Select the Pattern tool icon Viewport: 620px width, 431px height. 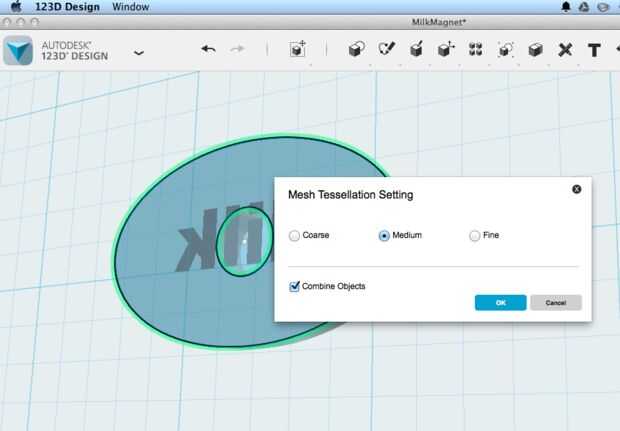[x=476, y=50]
